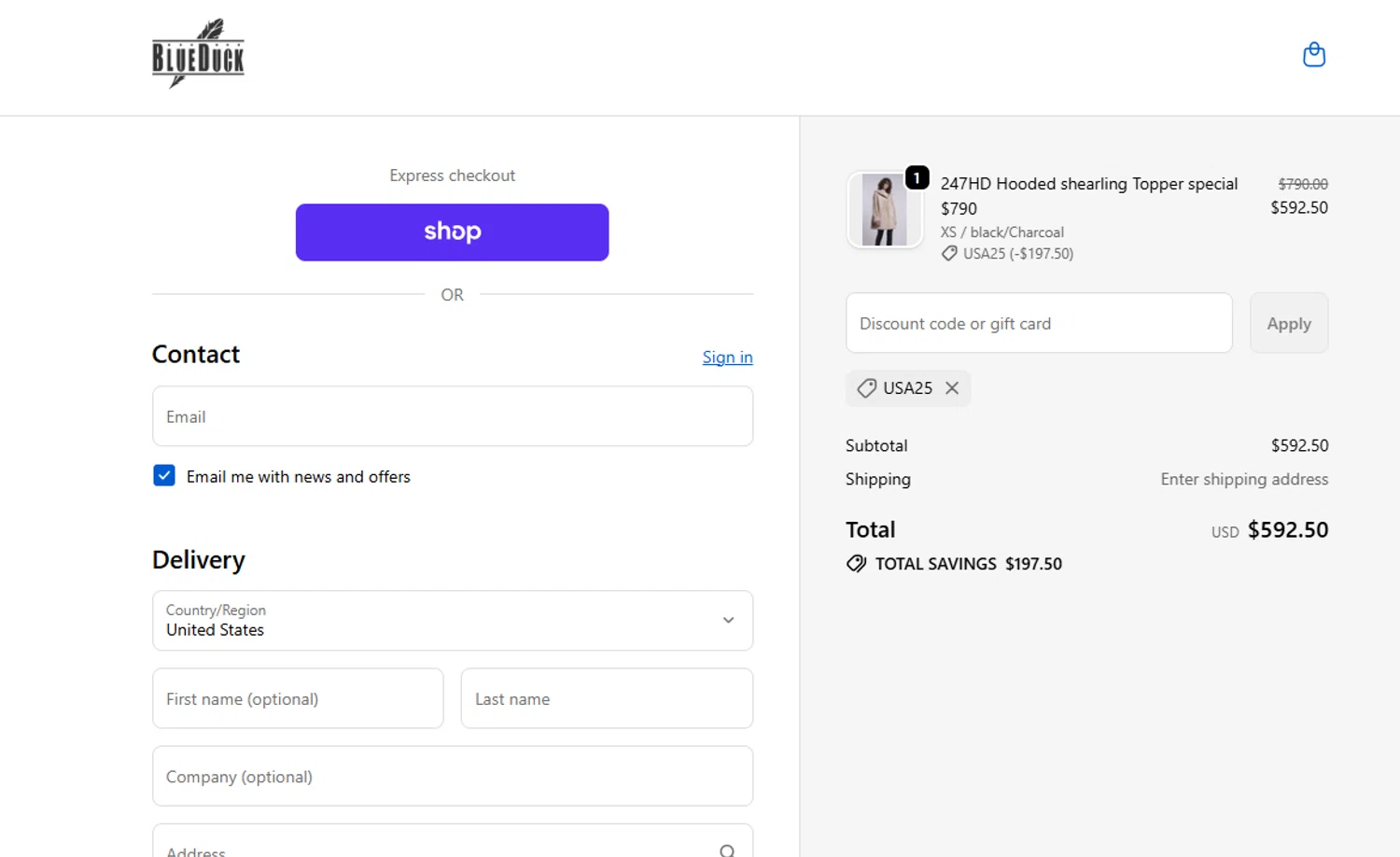Click the tag icon under product variant
Viewport: 1400px width, 857px height.
[x=949, y=254]
